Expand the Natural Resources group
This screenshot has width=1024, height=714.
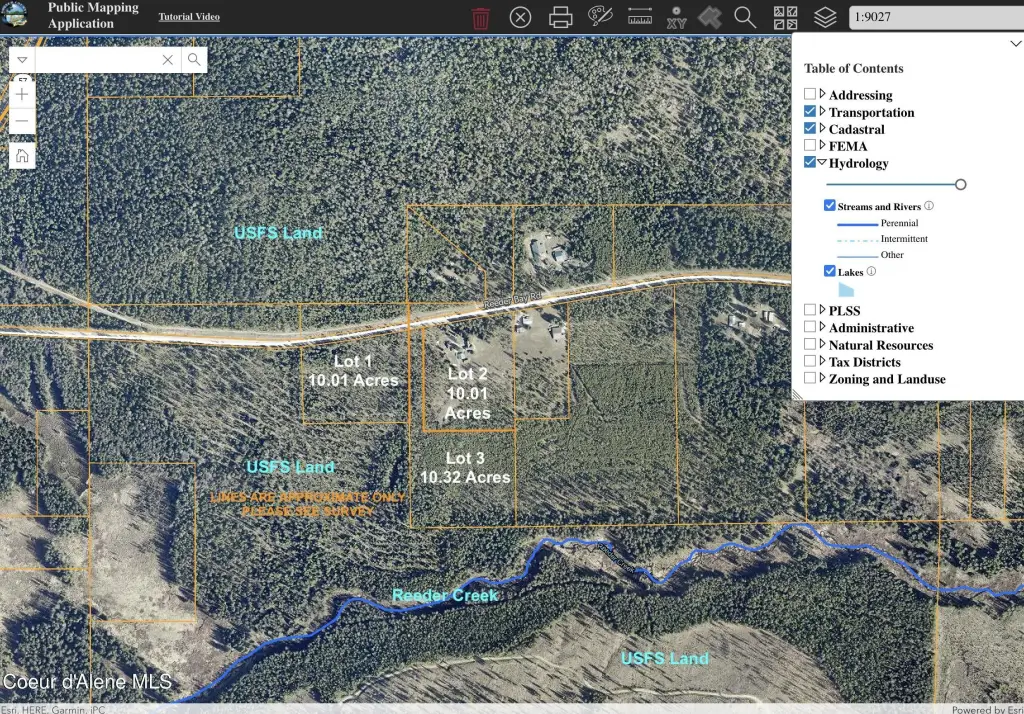click(822, 345)
